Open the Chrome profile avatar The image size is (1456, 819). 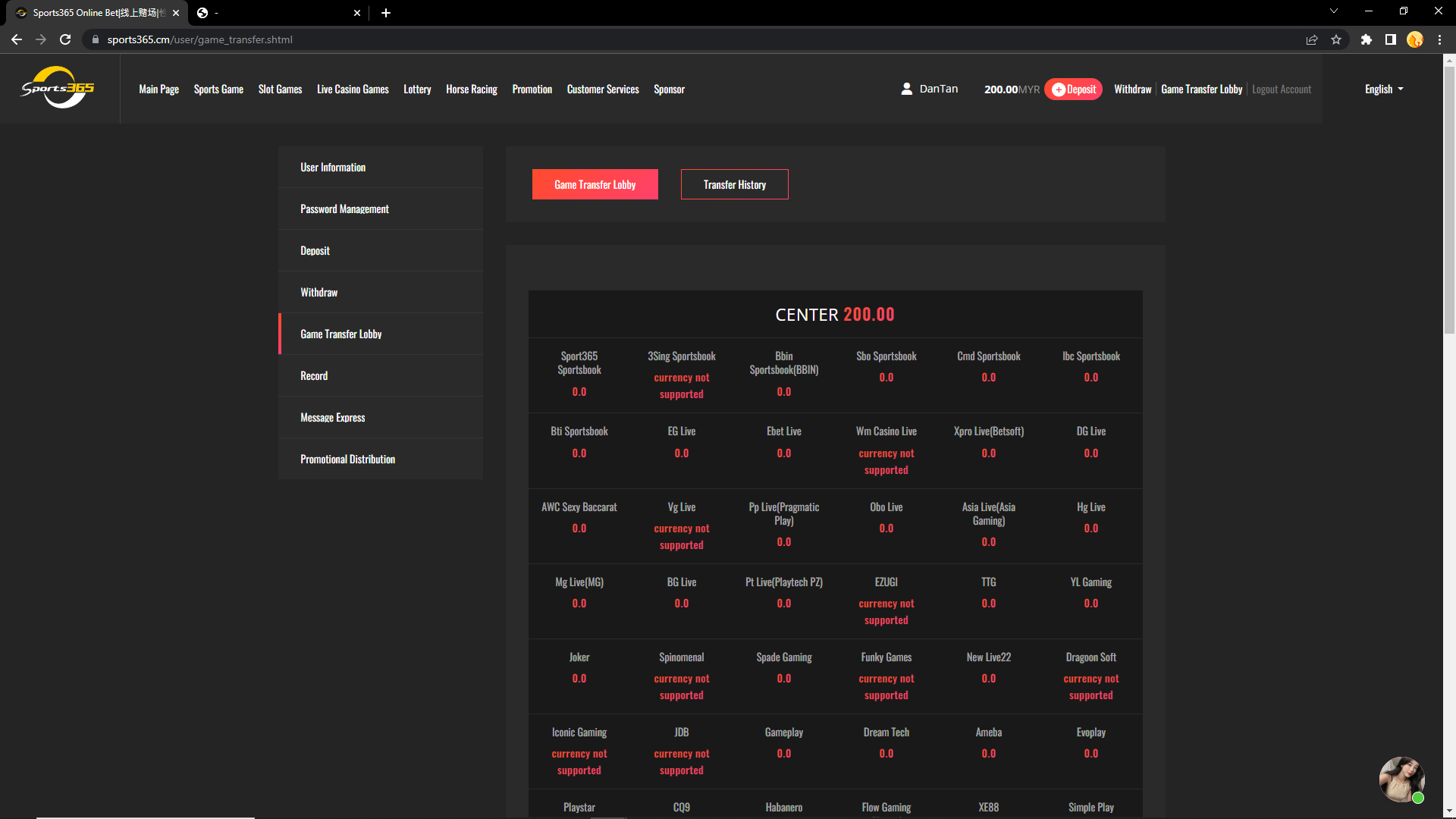[1415, 39]
